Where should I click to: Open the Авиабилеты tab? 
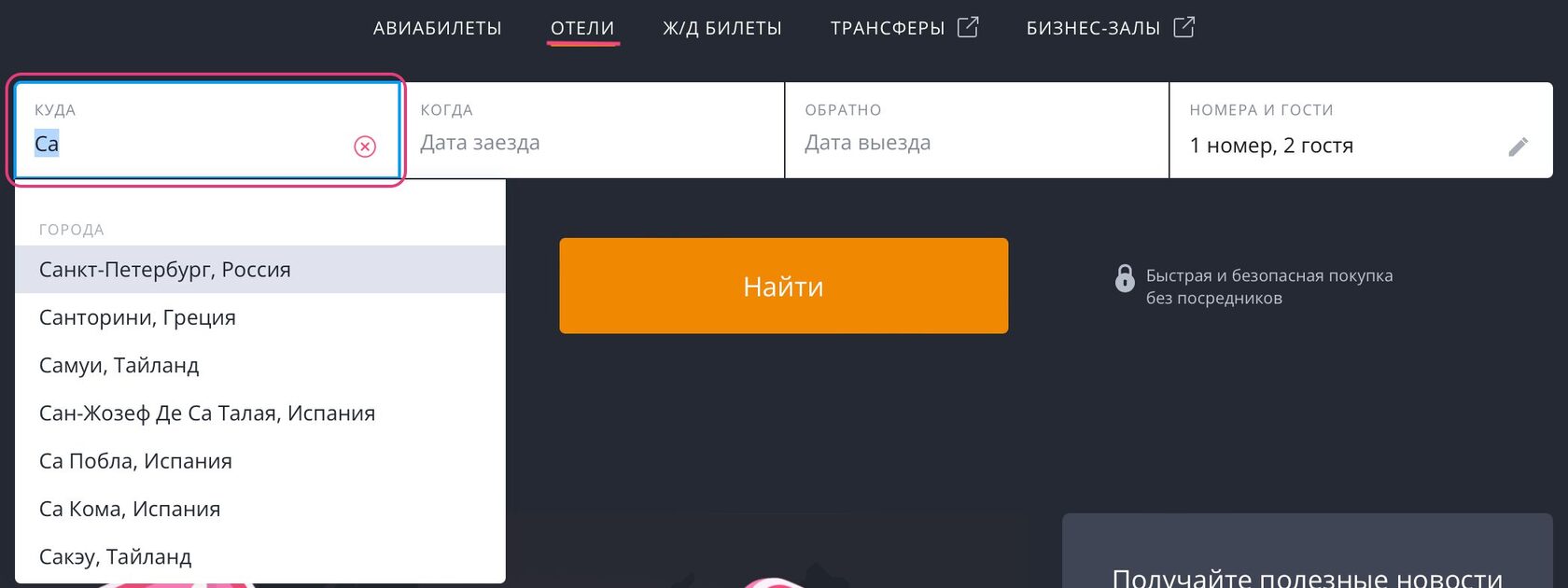tap(438, 28)
